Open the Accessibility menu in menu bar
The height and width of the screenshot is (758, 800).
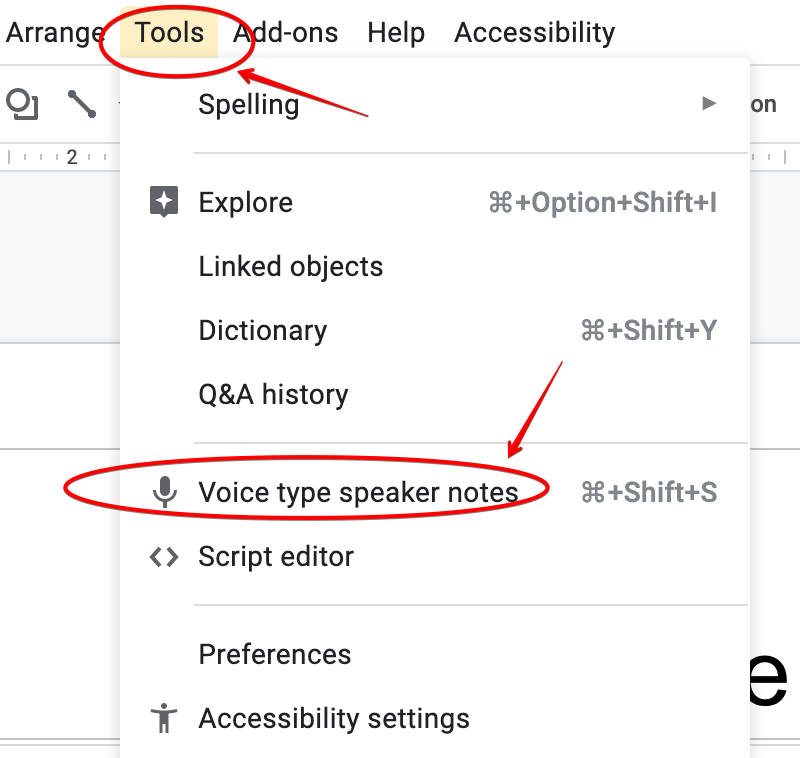[534, 33]
